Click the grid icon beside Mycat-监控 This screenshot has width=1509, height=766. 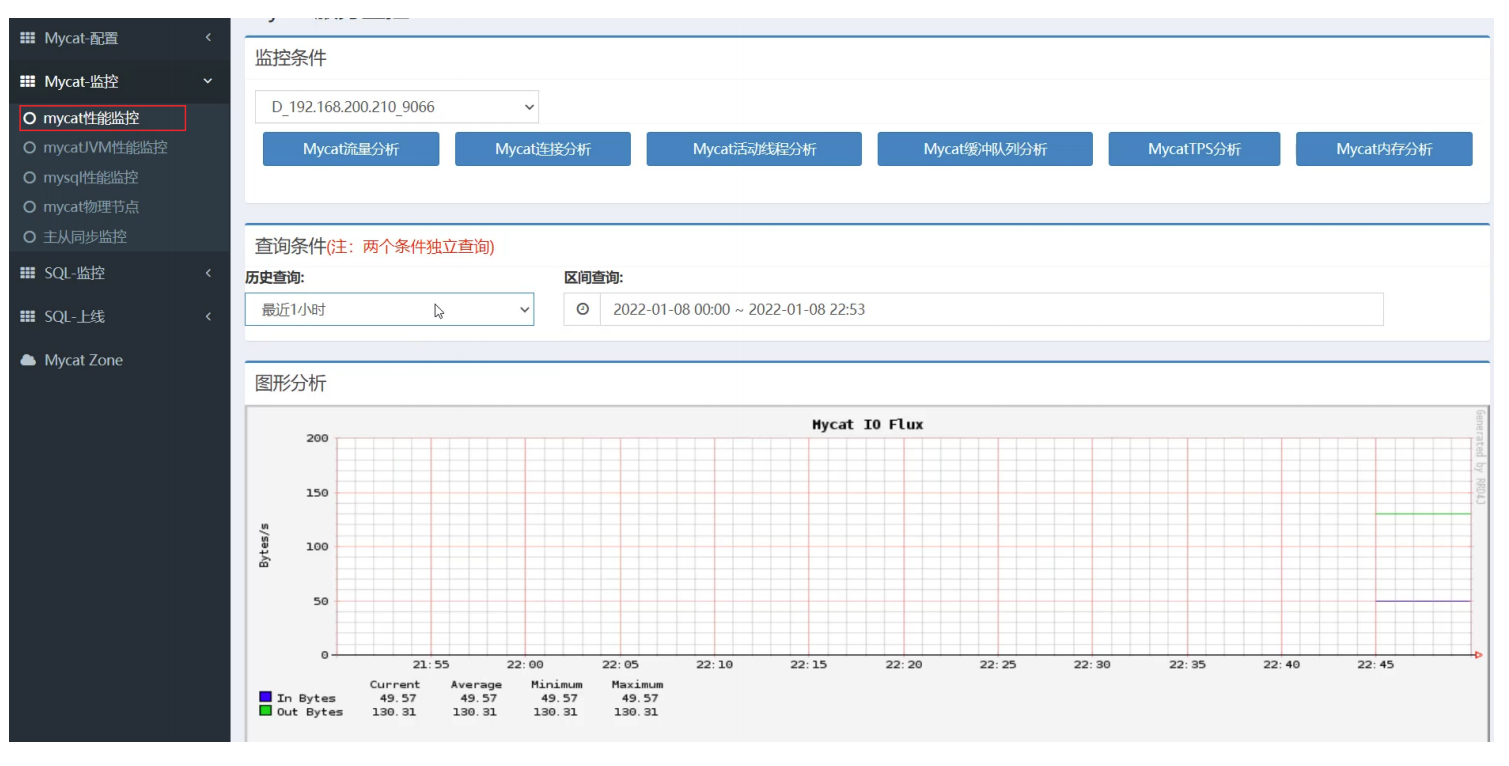(28, 82)
